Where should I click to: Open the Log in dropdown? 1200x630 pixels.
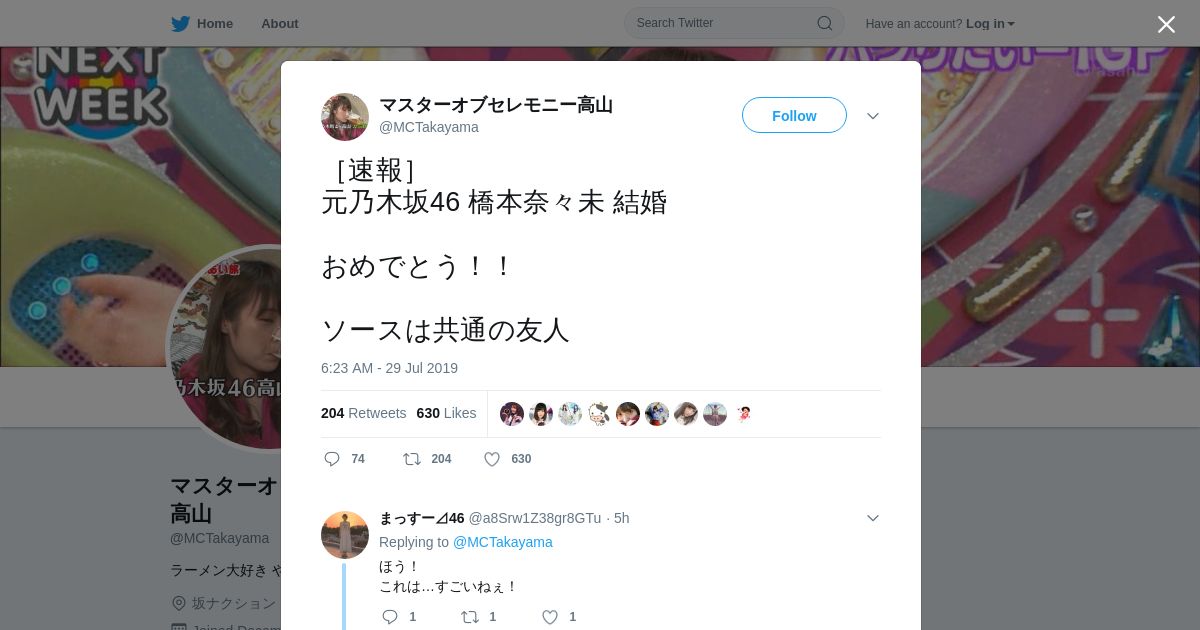point(990,23)
